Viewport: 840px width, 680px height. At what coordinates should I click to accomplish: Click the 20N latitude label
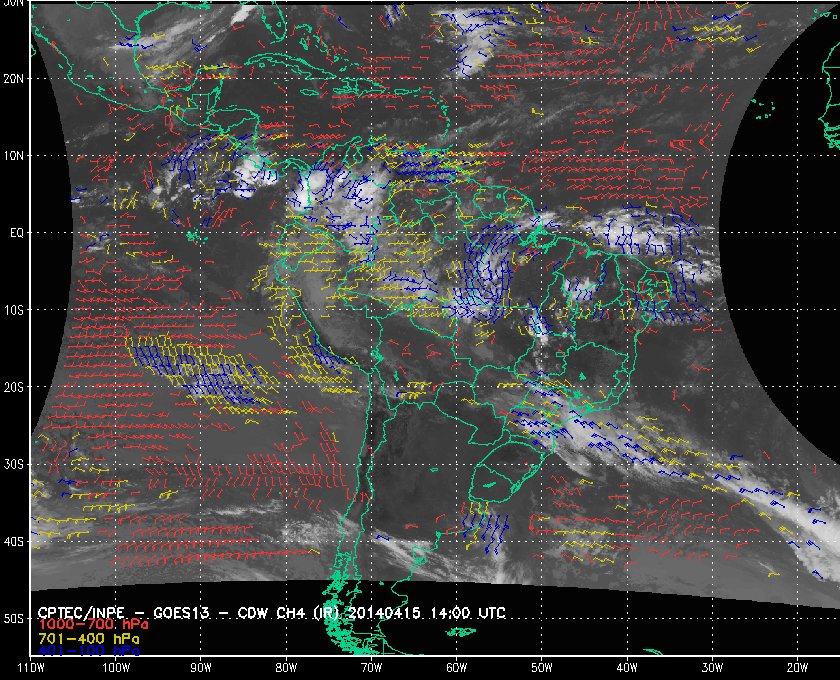point(14,79)
